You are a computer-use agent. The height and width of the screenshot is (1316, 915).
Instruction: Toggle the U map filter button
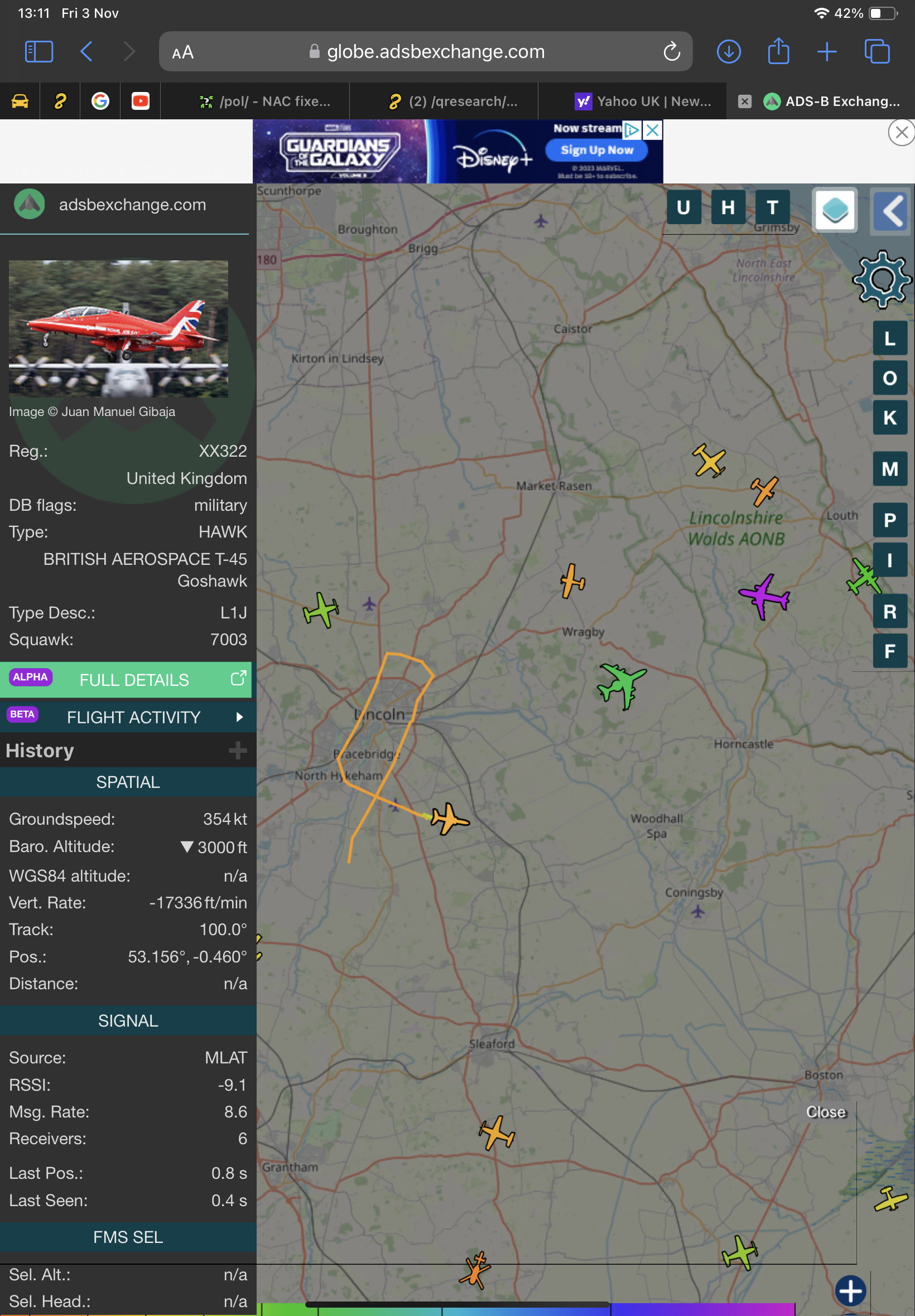pyautogui.click(x=683, y=207)
